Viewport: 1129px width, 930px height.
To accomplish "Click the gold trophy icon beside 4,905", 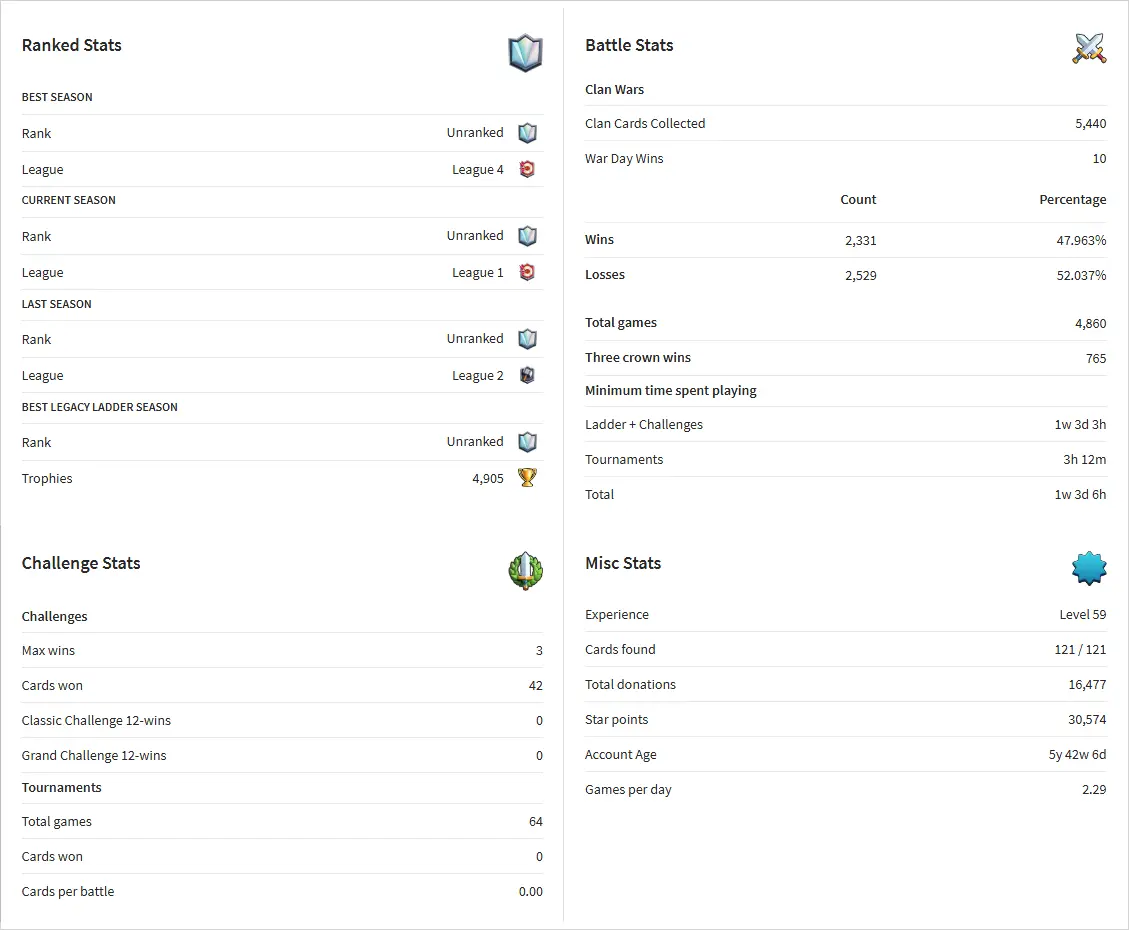I will (x=527, y=478).
